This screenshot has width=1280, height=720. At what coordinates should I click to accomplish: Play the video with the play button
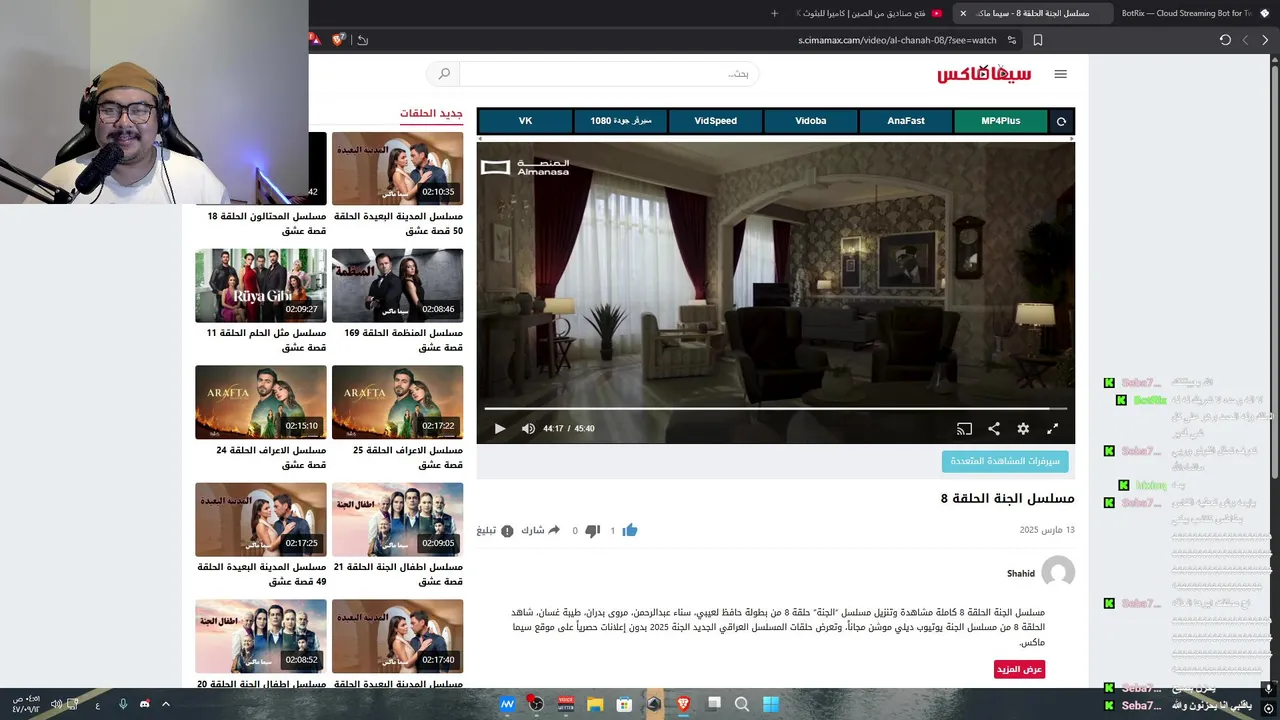pyautogui.click(x=499, y=428)
